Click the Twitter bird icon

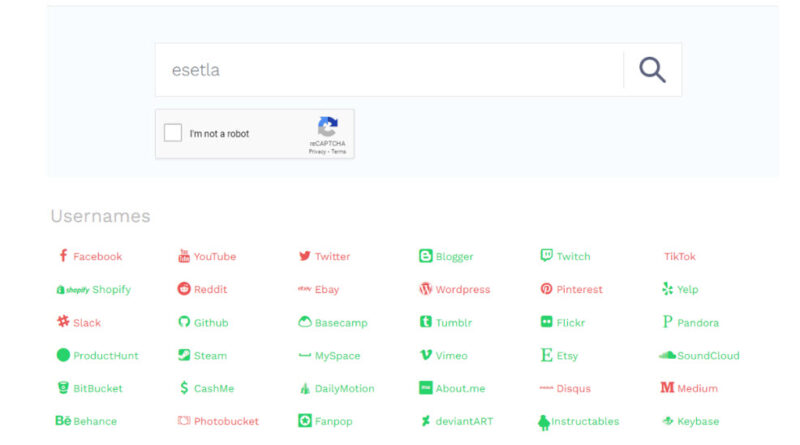305,256
